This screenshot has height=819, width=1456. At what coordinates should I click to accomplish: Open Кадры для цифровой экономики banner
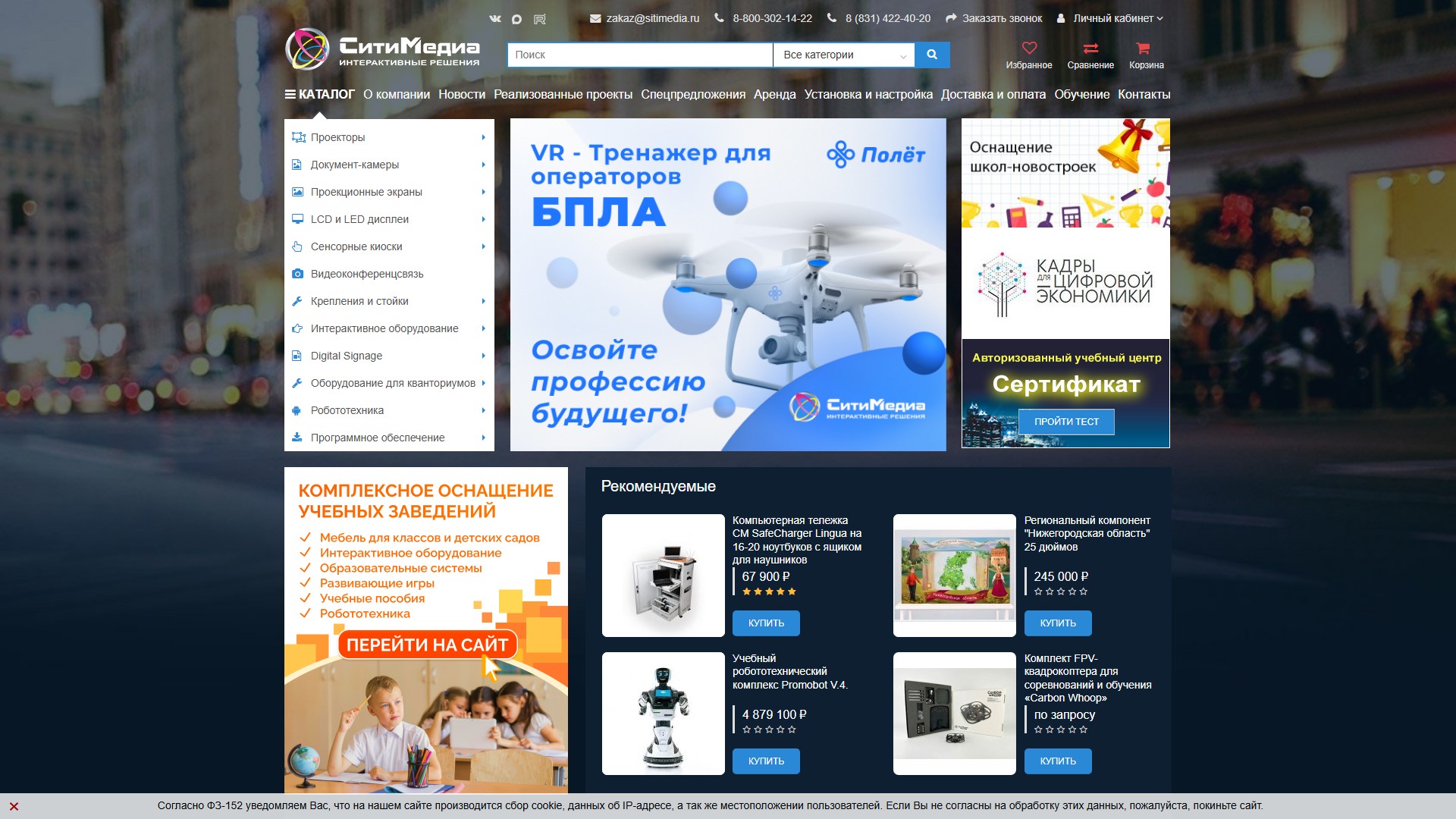coord(1065,284)
